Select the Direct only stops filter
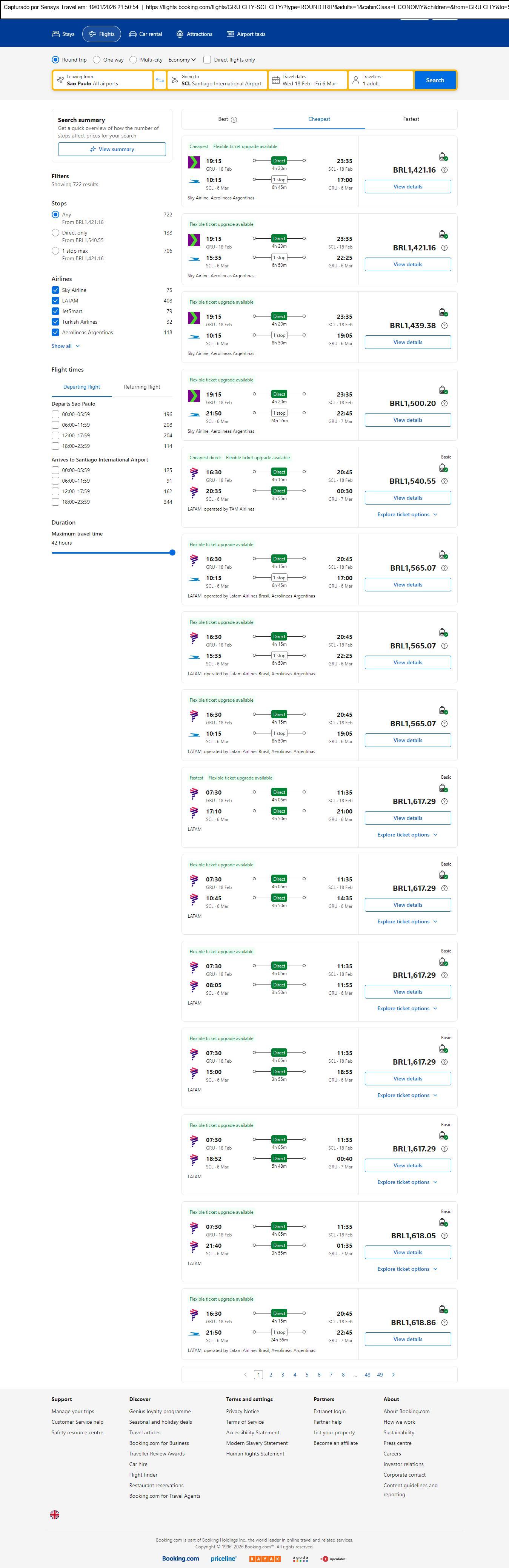 (x=55, y=233)
